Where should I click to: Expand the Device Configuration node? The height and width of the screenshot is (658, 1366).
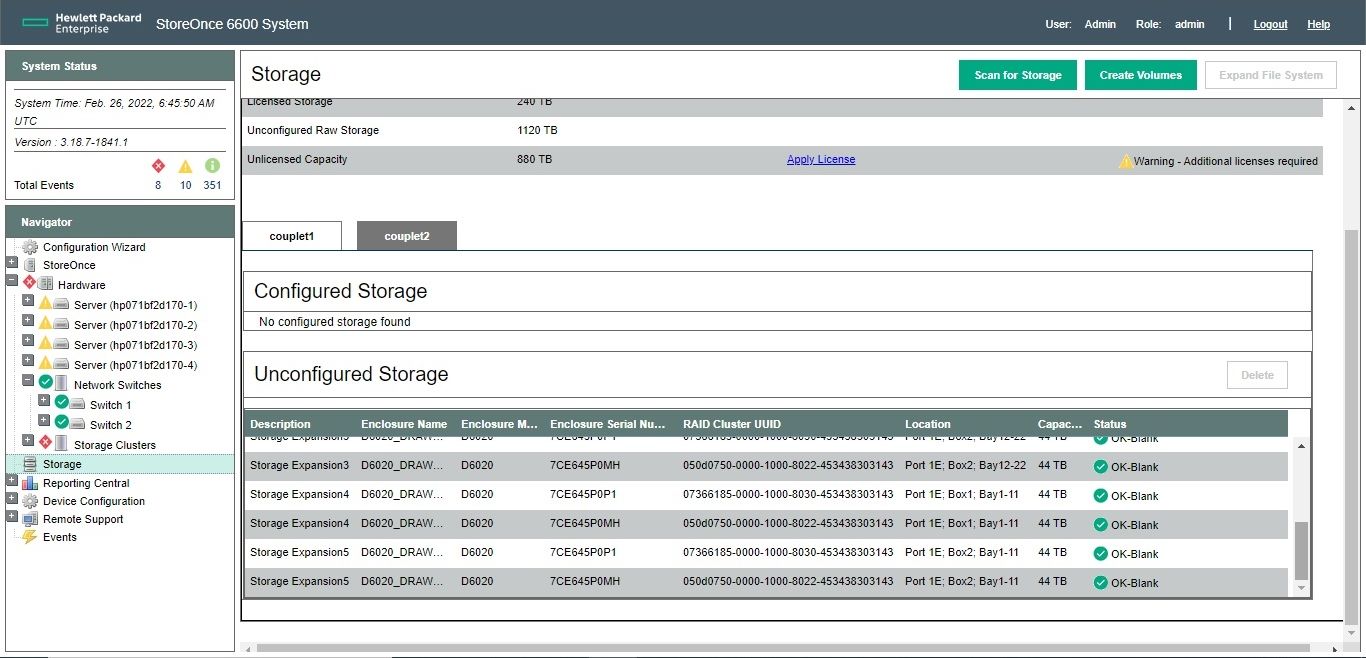click(12, 499)
